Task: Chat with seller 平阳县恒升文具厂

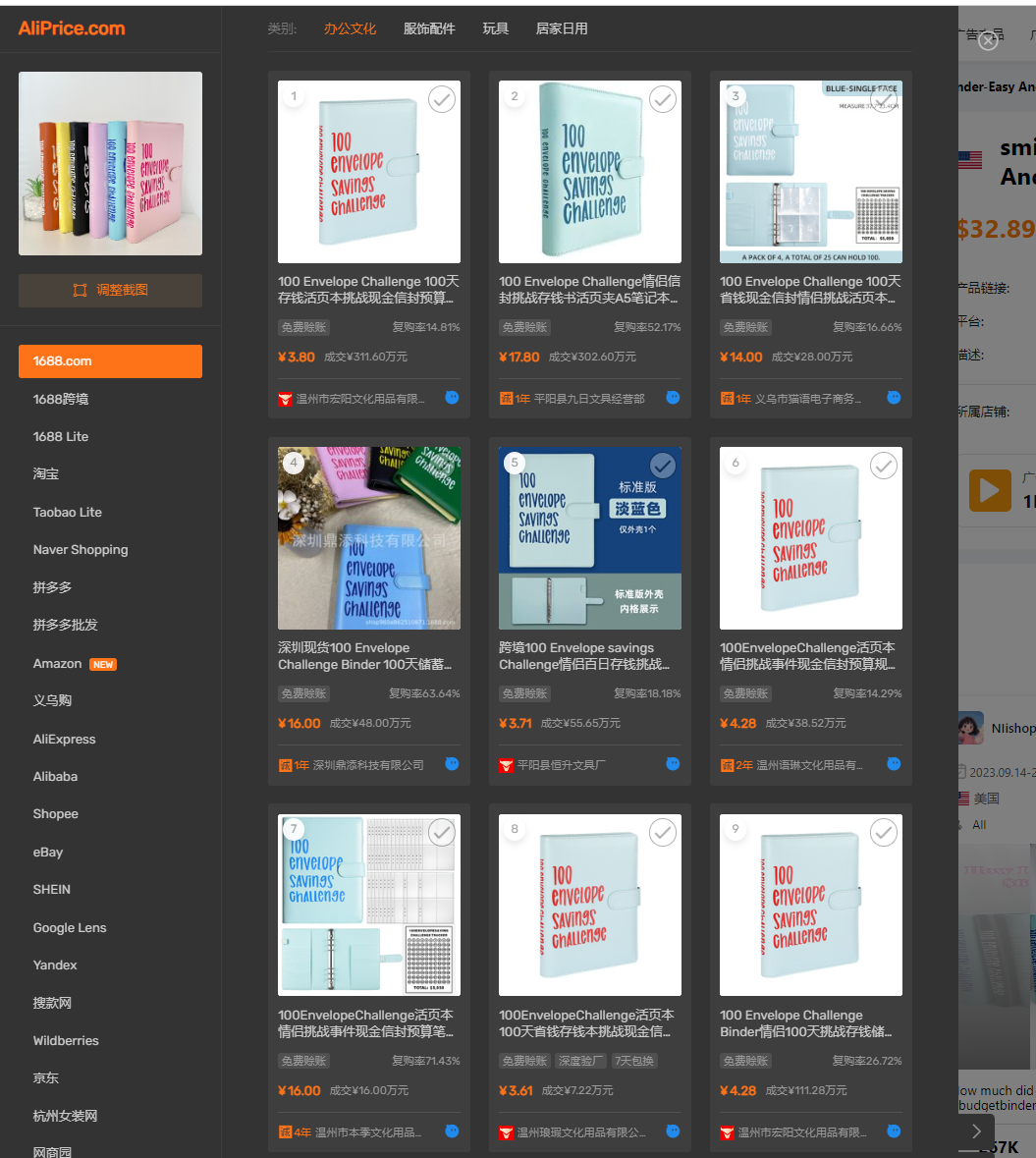Action: click(673, 763)
